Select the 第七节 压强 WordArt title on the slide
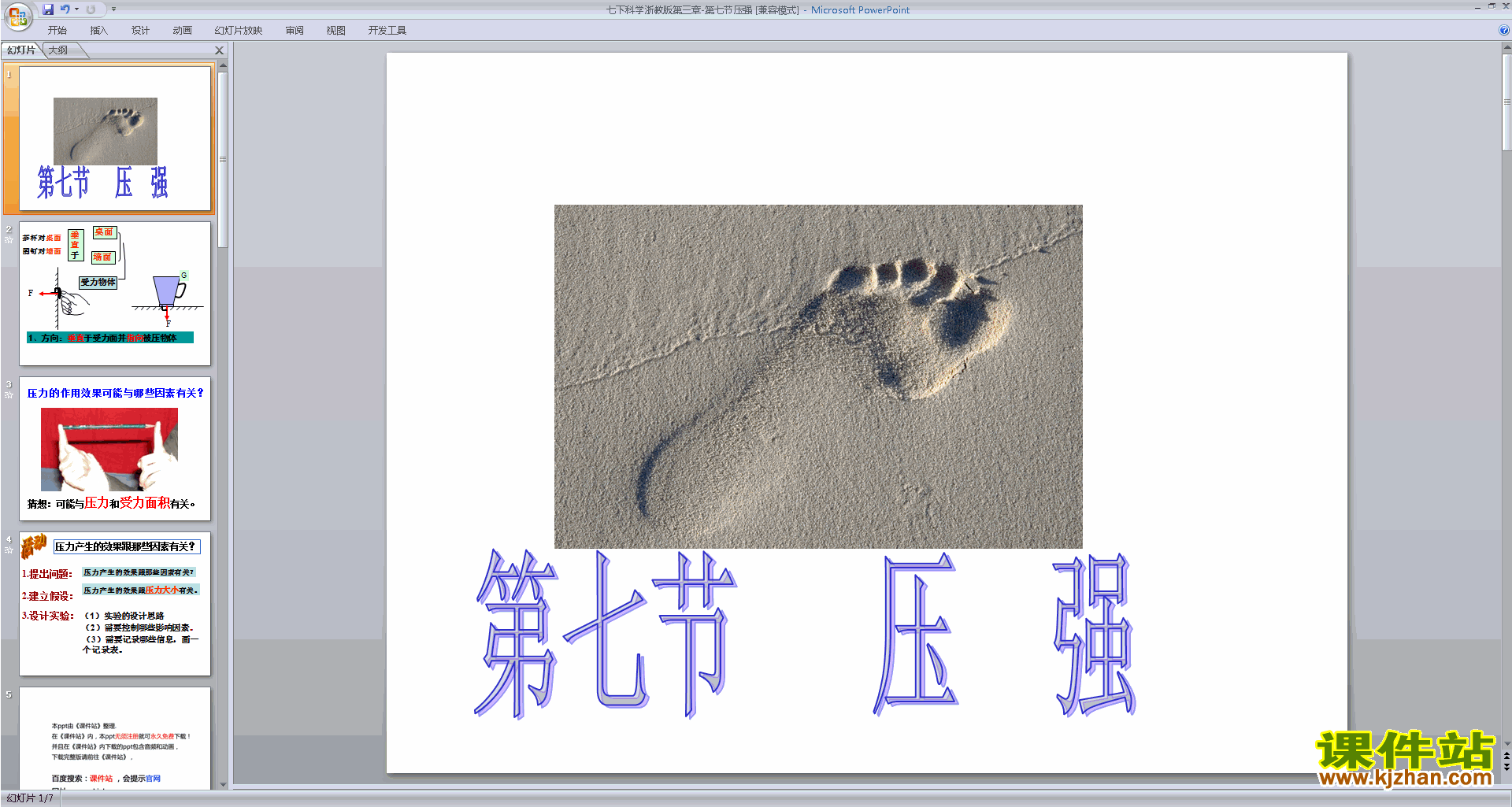The image size is (1512, 807). click(x=805, y=634)
